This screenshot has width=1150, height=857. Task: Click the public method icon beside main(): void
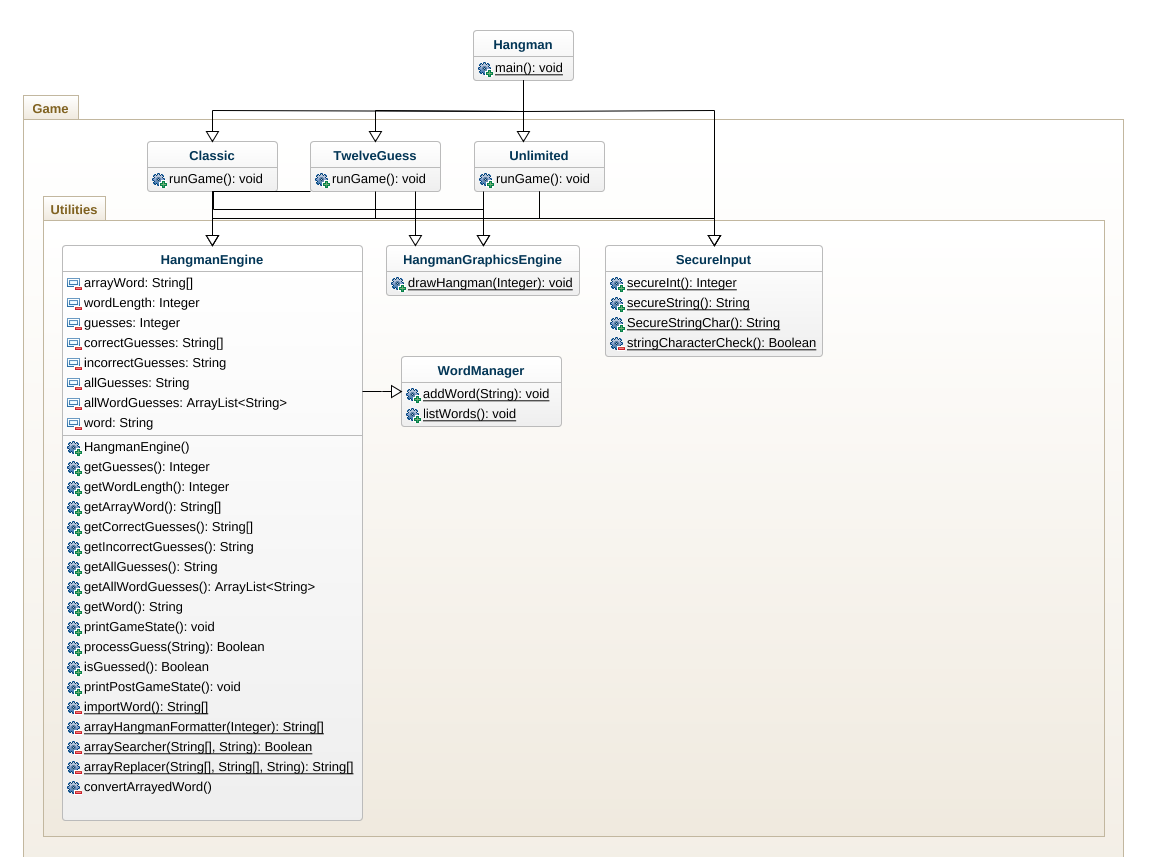[x=485, y=69]
